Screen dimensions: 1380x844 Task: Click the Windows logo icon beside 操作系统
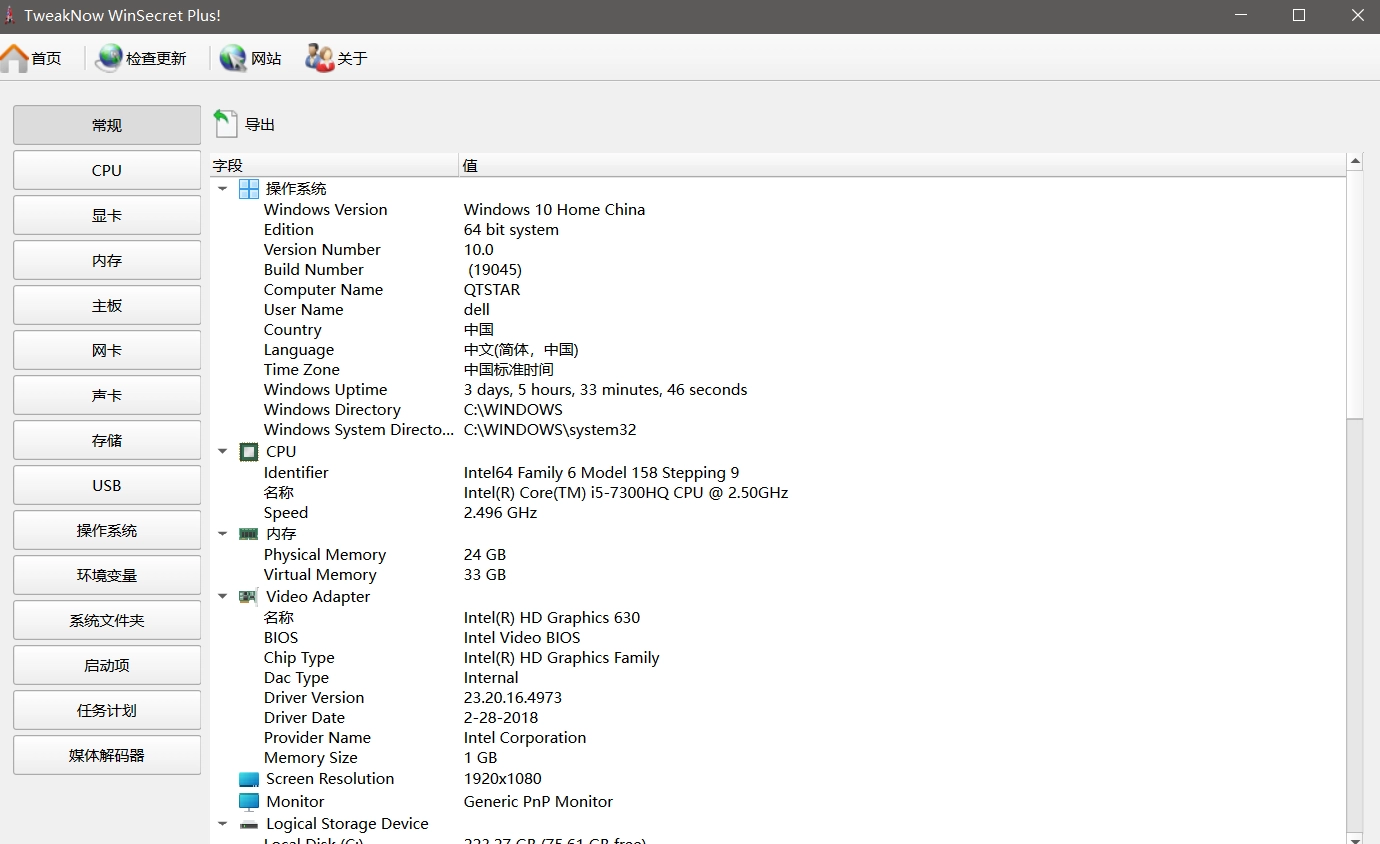249,189
